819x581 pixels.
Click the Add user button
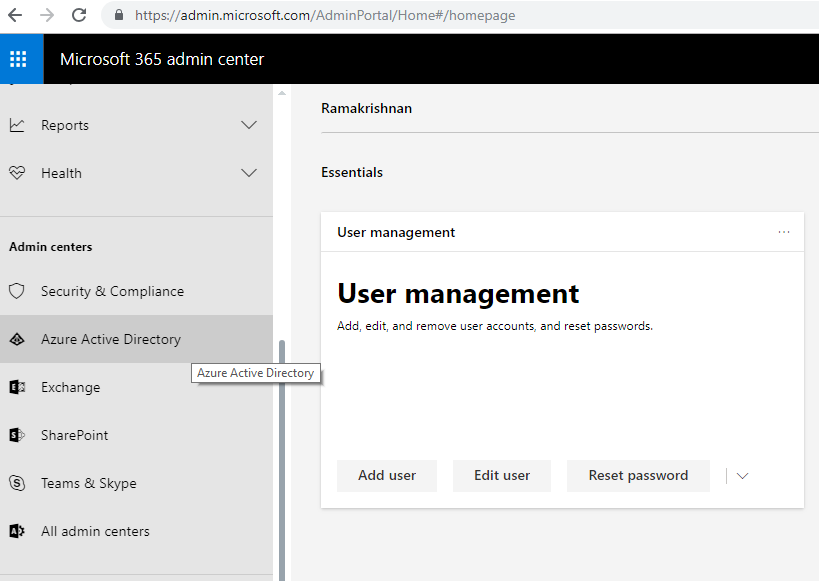click(x=387, y=476)
